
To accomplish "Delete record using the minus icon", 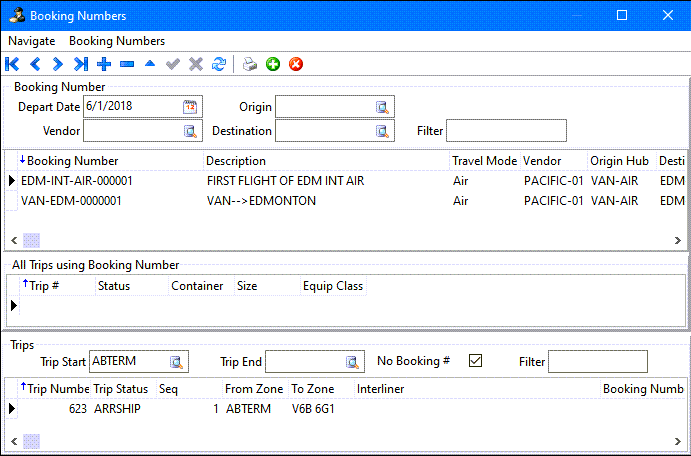I will pyautogui.click(x=127, y=64).
